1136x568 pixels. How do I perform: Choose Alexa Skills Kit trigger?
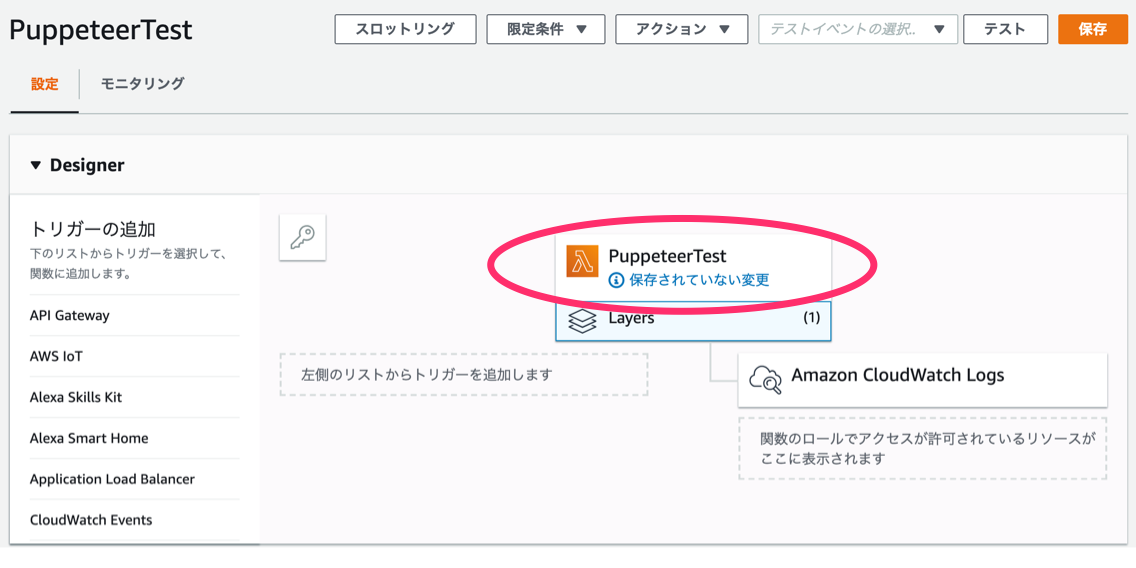pos(76,397)
